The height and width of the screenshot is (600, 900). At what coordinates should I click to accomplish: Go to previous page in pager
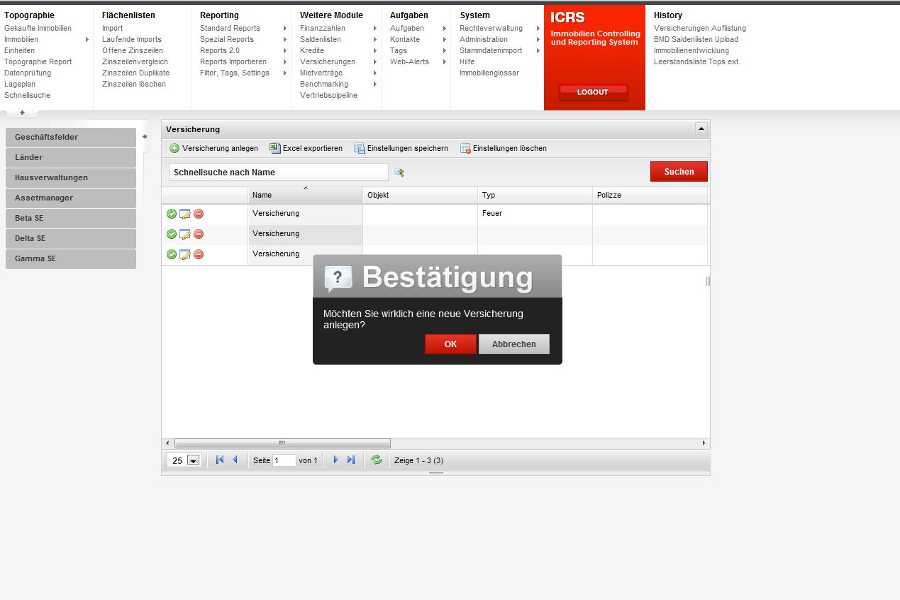tap(235, 460)
